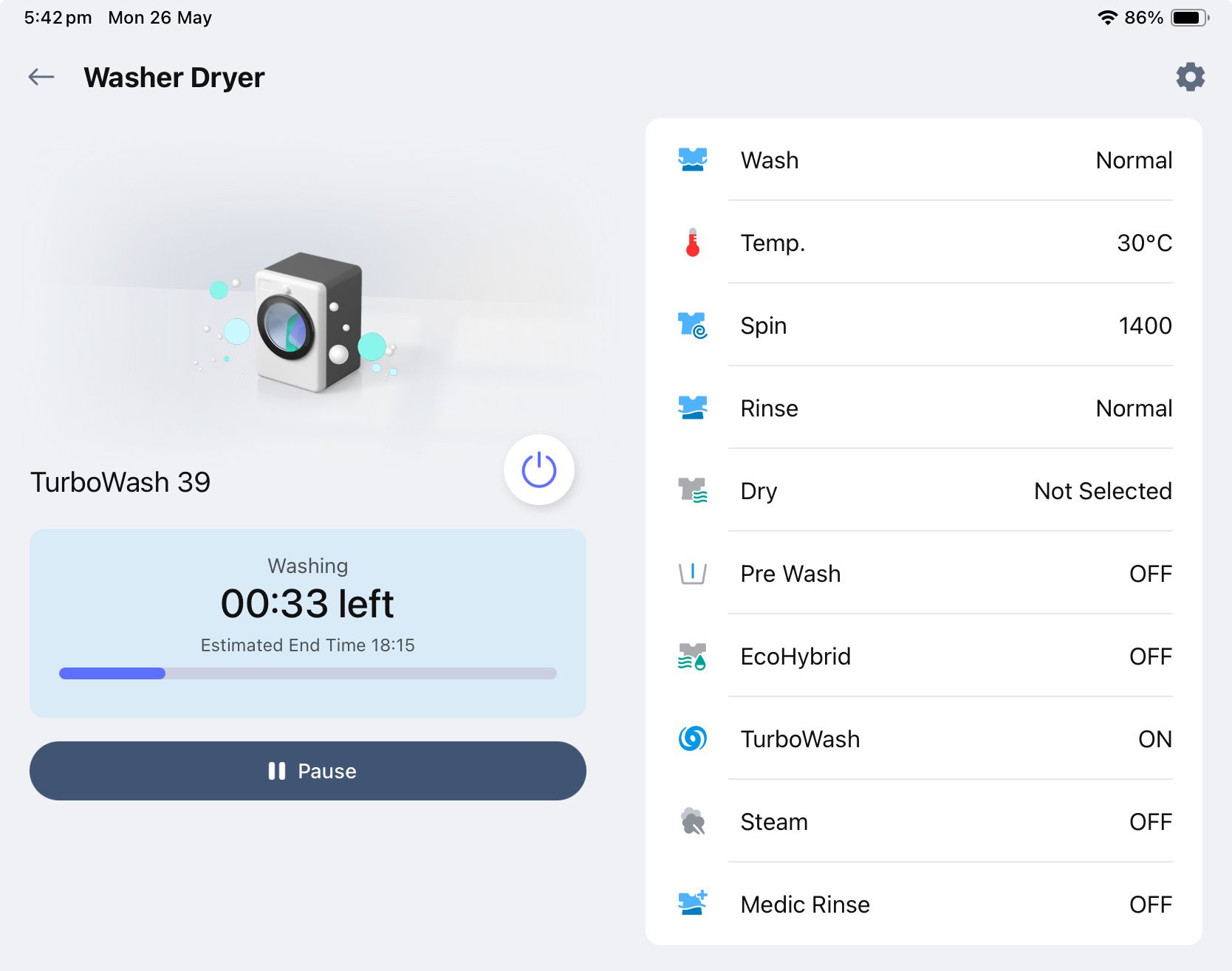This screenshot has height=971, width=1232.
Task: Toggle the Steam OFF value
Action: point(1150,822)
